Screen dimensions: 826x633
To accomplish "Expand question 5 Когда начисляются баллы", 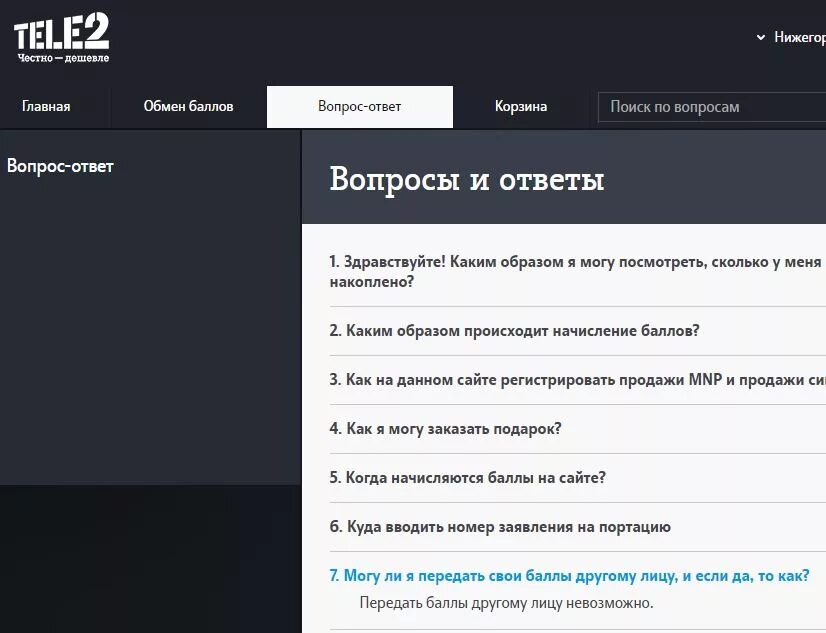I will (x=467, y=478).
